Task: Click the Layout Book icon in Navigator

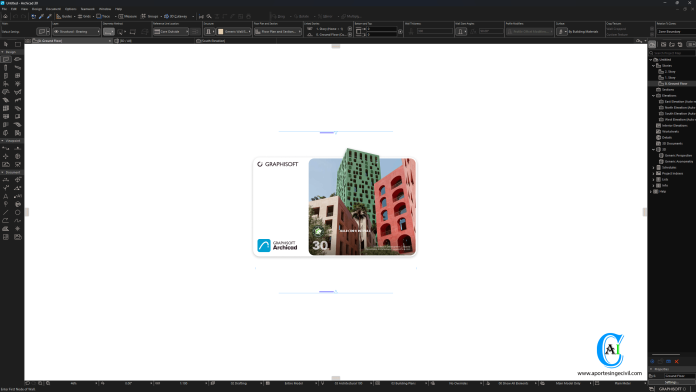Action: (x=672, y=44)
